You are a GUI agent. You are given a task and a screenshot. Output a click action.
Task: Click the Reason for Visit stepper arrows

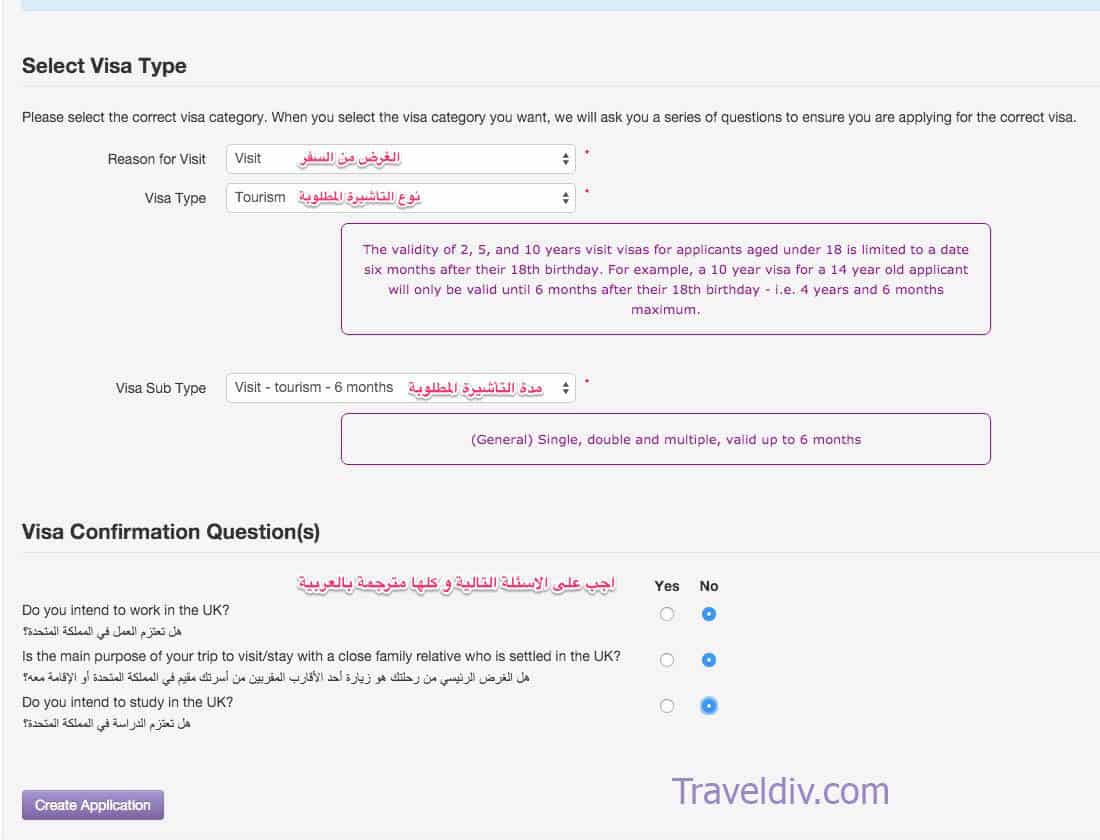tap(565, 159)
